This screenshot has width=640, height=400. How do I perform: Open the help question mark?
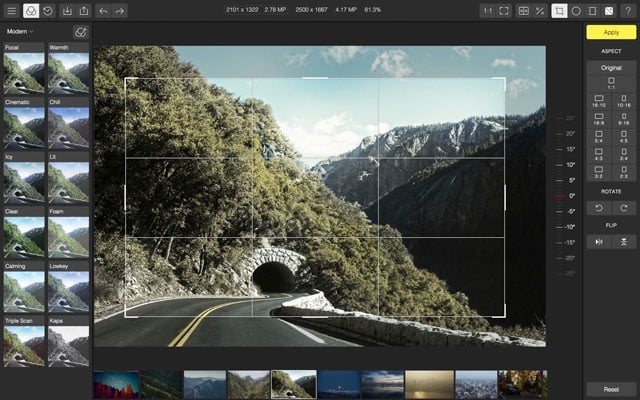(628, 11)
